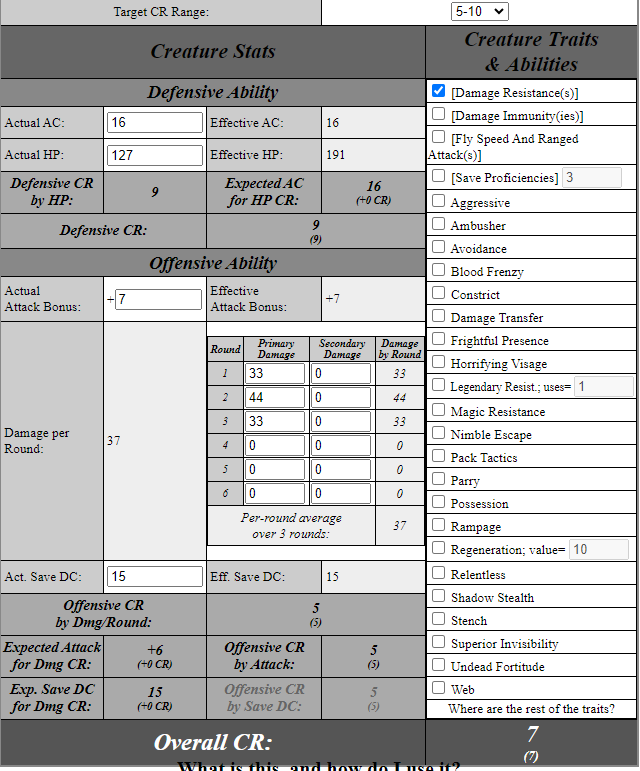Click the Effective AC value 16

pos(333,123)
